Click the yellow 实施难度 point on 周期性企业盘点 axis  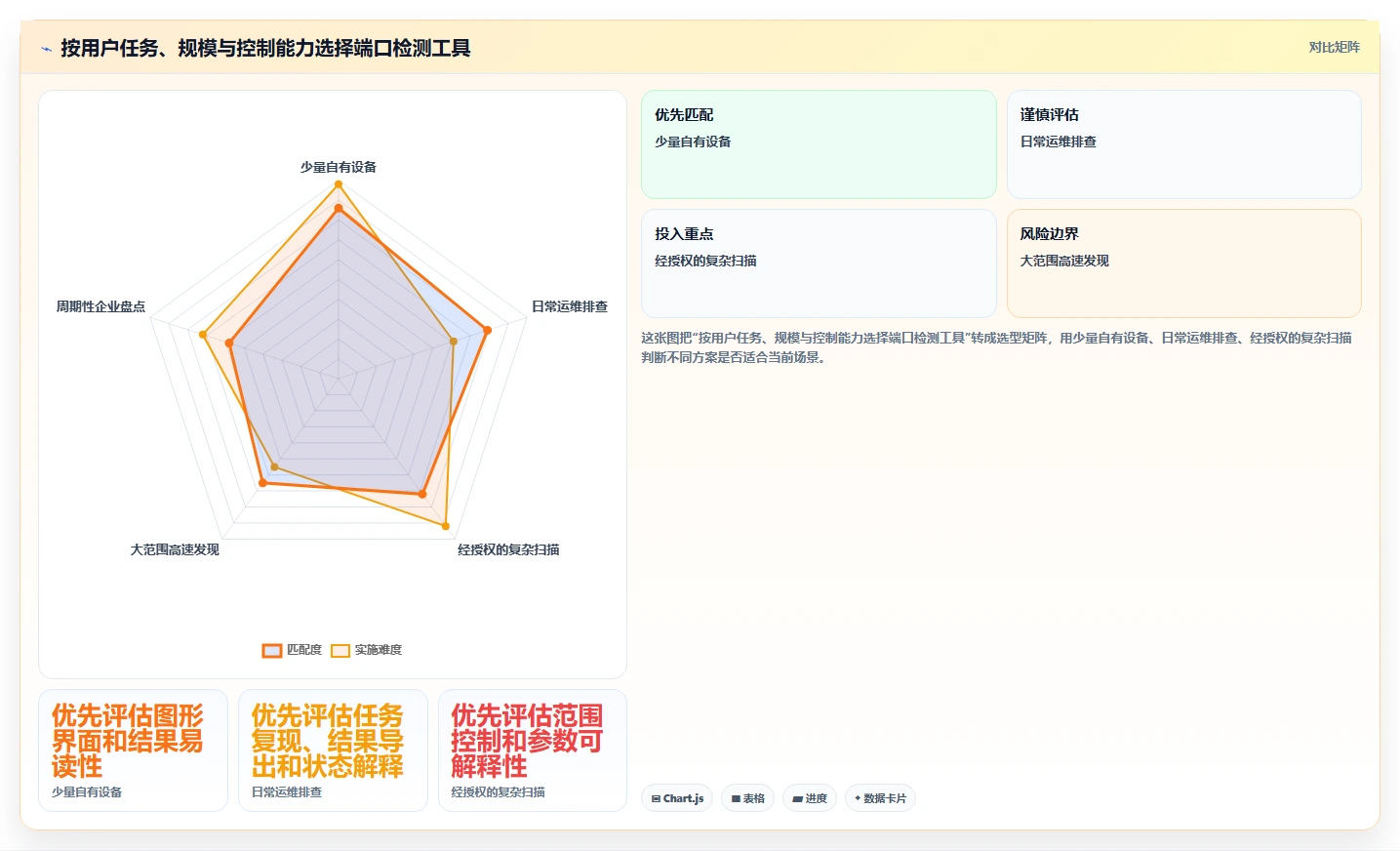(203, 335)
